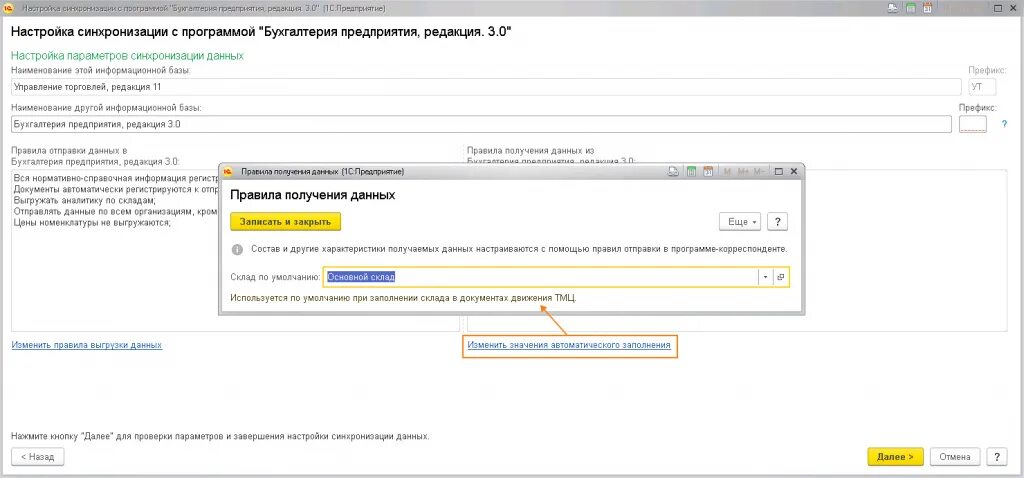Screen dimensions: 1024x478
Task: Click the M+ memory button in dialog title bar
Action: coord(743,172)
